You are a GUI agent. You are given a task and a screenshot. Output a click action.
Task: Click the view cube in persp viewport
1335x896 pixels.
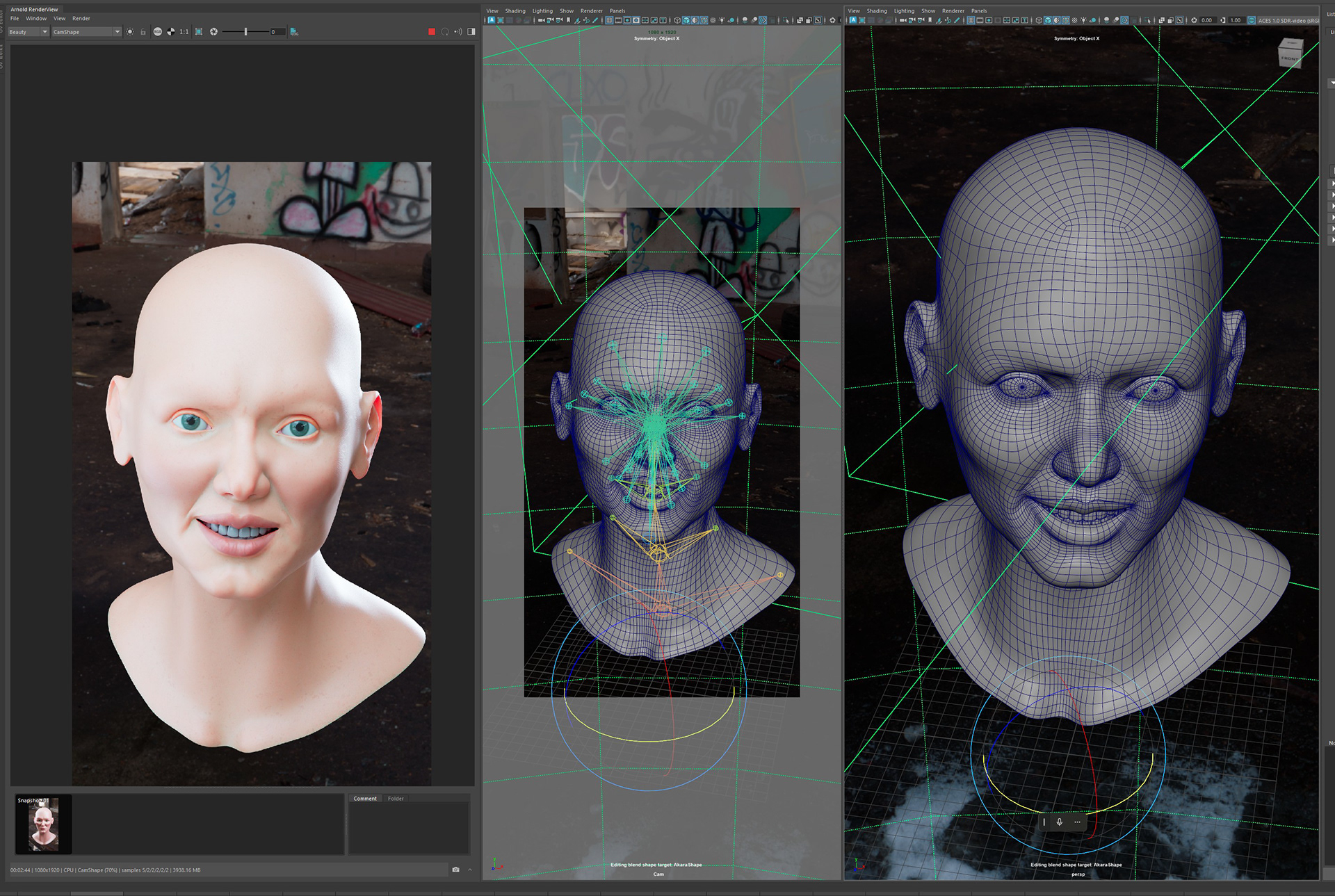[1290, 54]
